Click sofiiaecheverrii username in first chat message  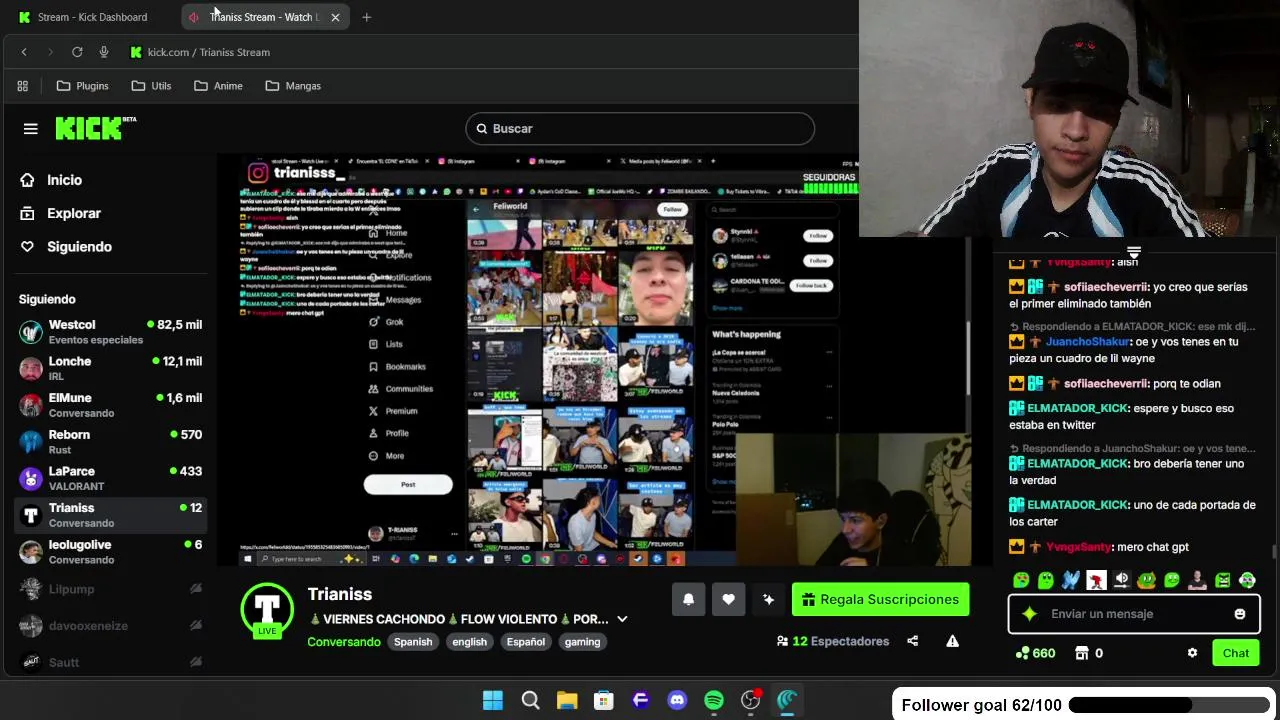1105,287
